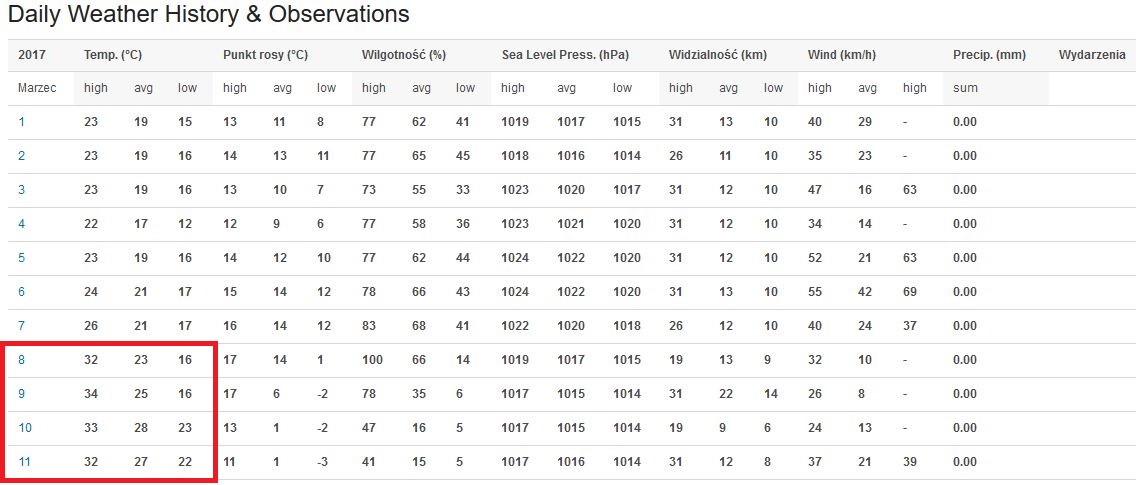Open the day 10 link
The width and height of the screenshot is (1136, 485).
[x=25, y=428]
